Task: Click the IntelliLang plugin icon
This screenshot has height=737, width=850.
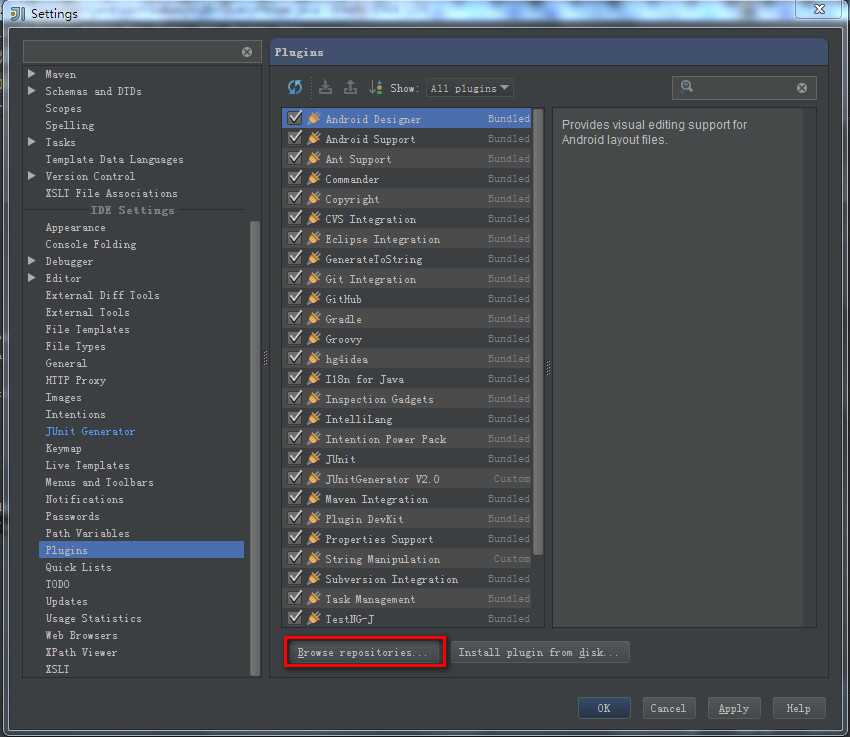Action: pyautogui.click(x=314, y=419)
